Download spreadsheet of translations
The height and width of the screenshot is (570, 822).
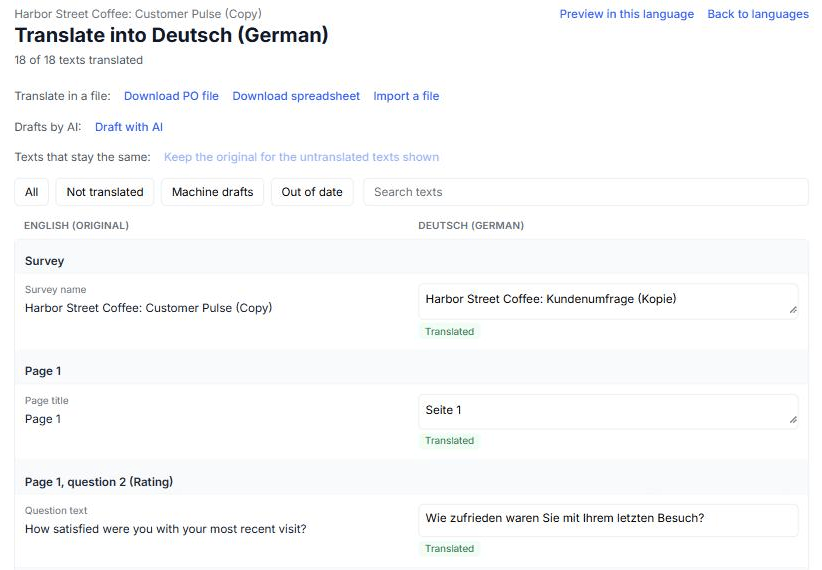click(296, 96)
